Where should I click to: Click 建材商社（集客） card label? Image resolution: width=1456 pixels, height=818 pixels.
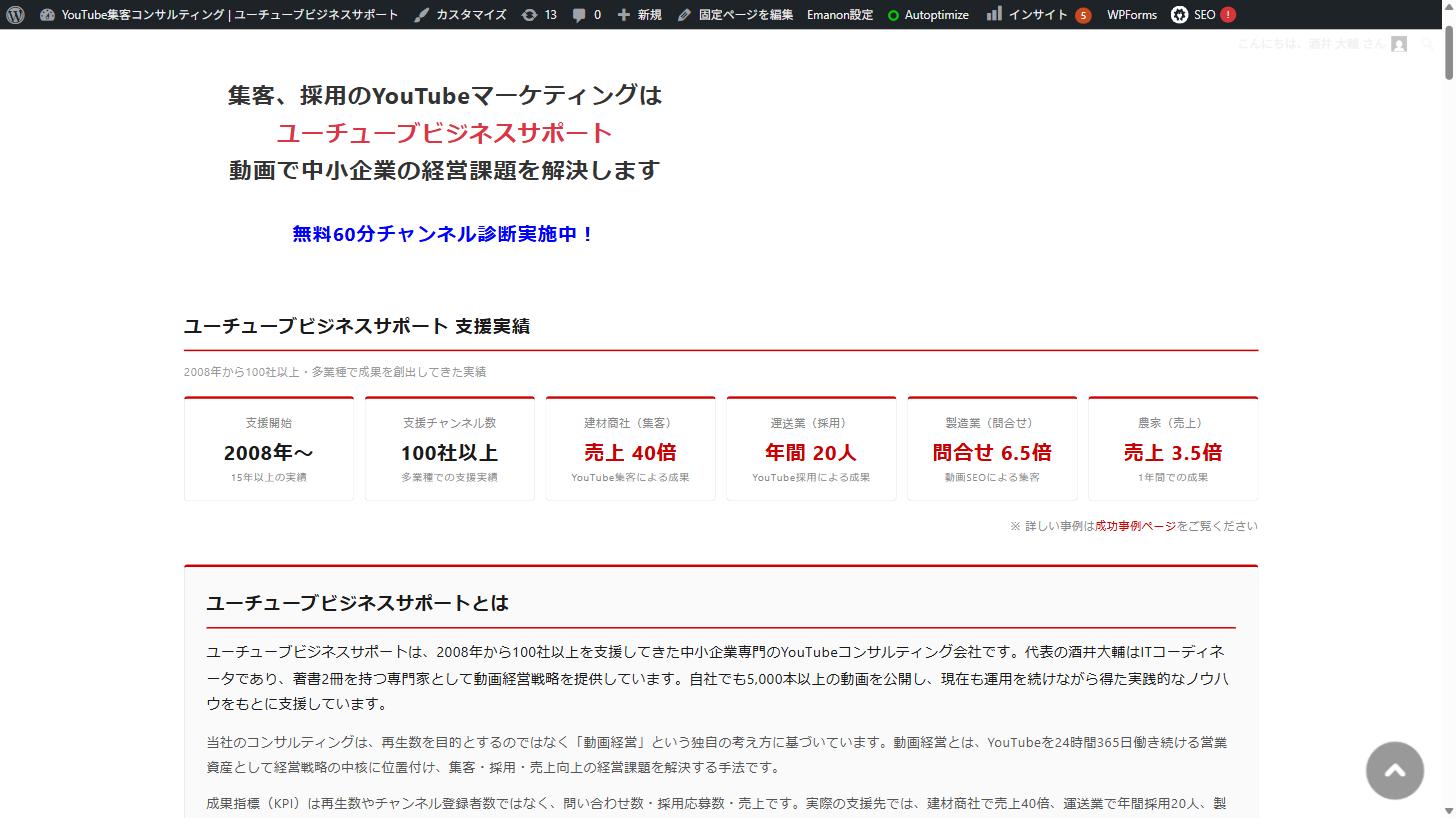tap(630, 423)
